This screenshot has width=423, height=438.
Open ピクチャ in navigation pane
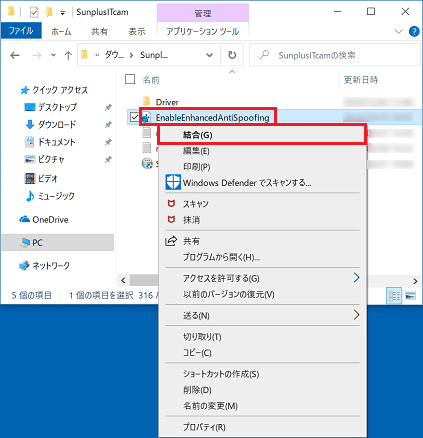(x=45, y=159)
